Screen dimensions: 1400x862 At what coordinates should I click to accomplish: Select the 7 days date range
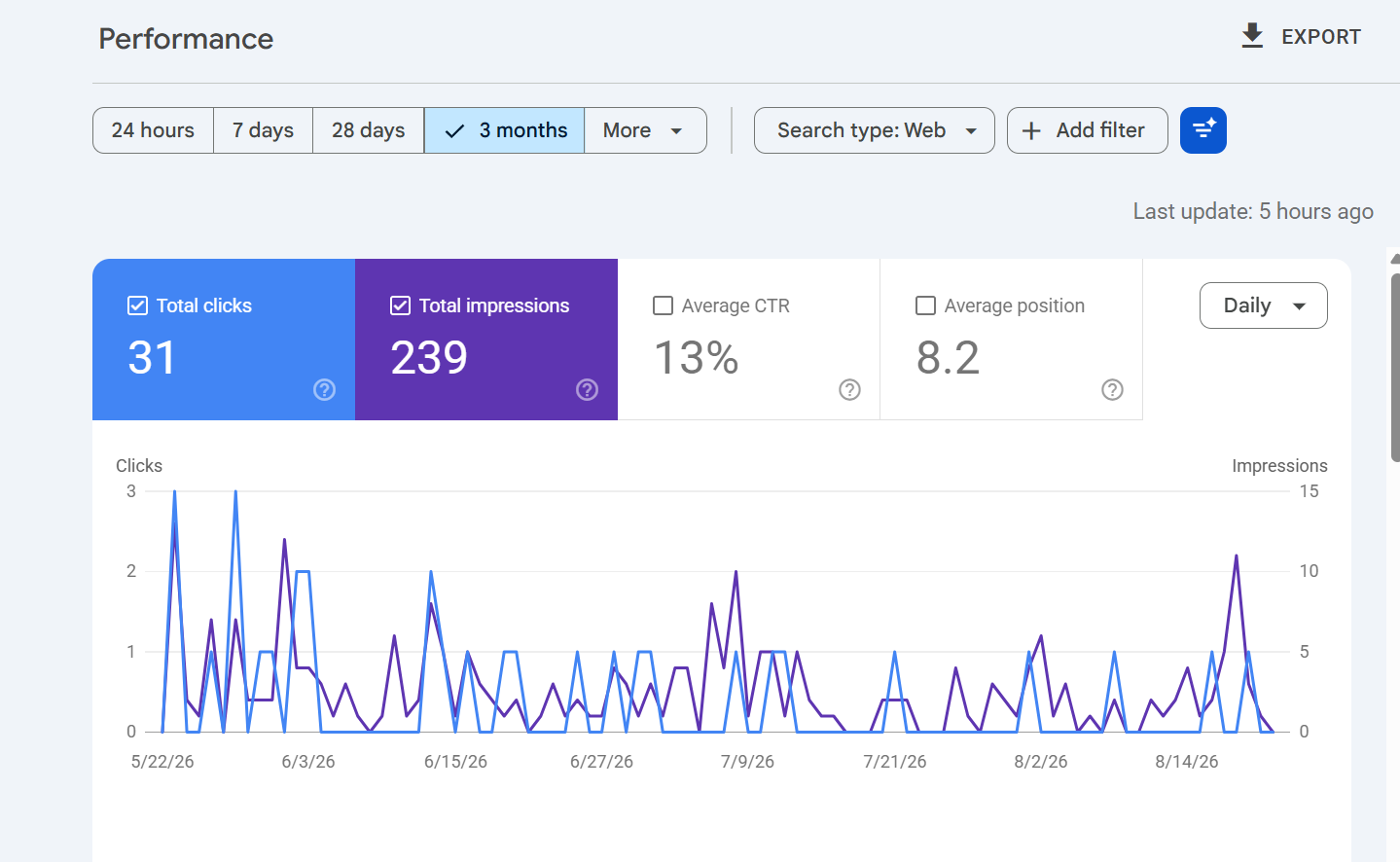[263, 130]
